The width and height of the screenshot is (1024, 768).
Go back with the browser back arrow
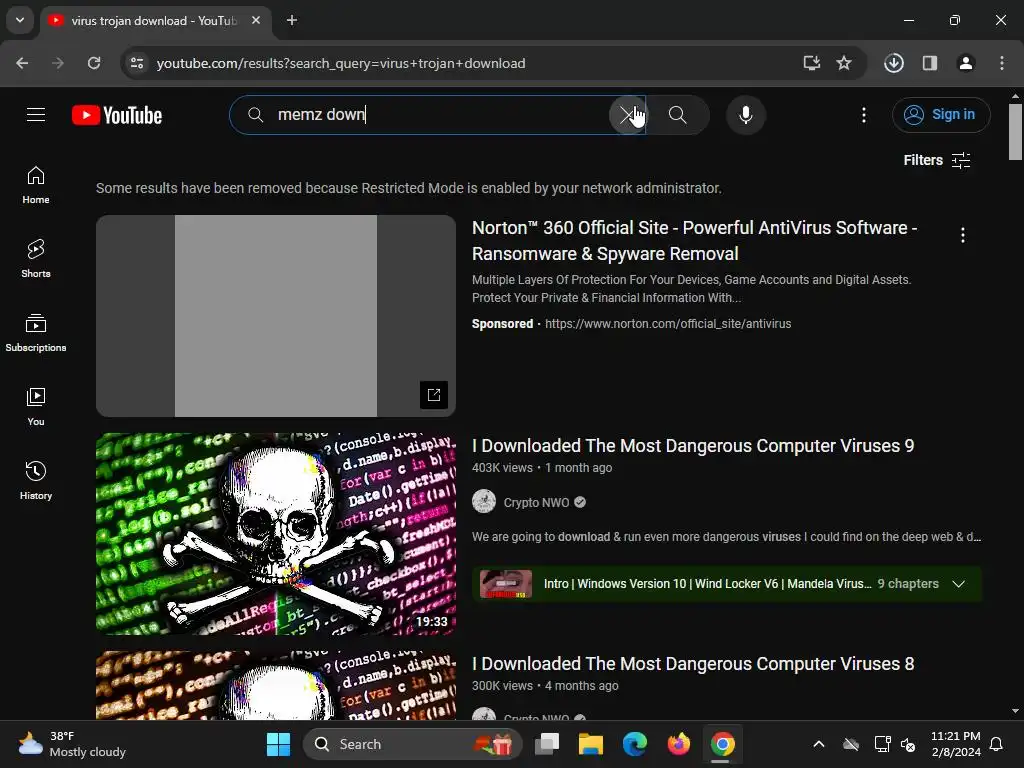pyautogui.click(x=22, y=63)
